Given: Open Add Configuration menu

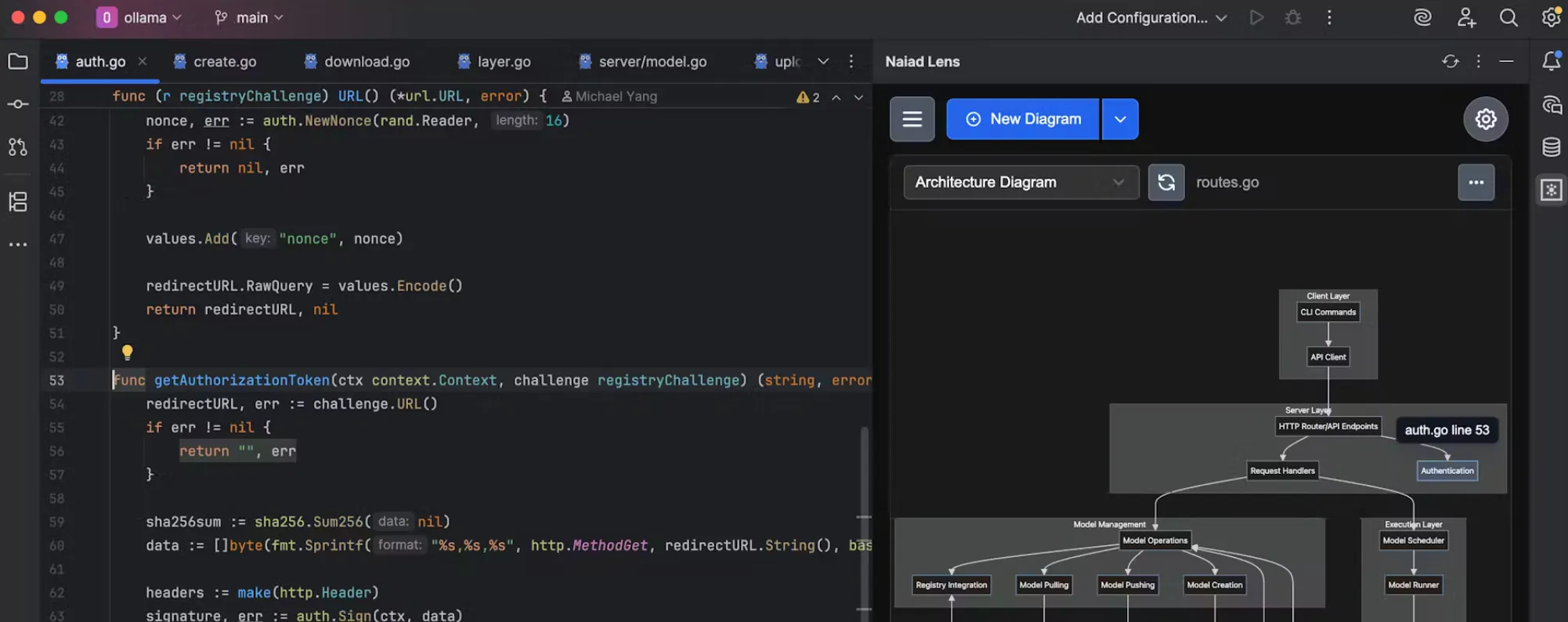Looking at the screenshot, I should click(1151, 17).
